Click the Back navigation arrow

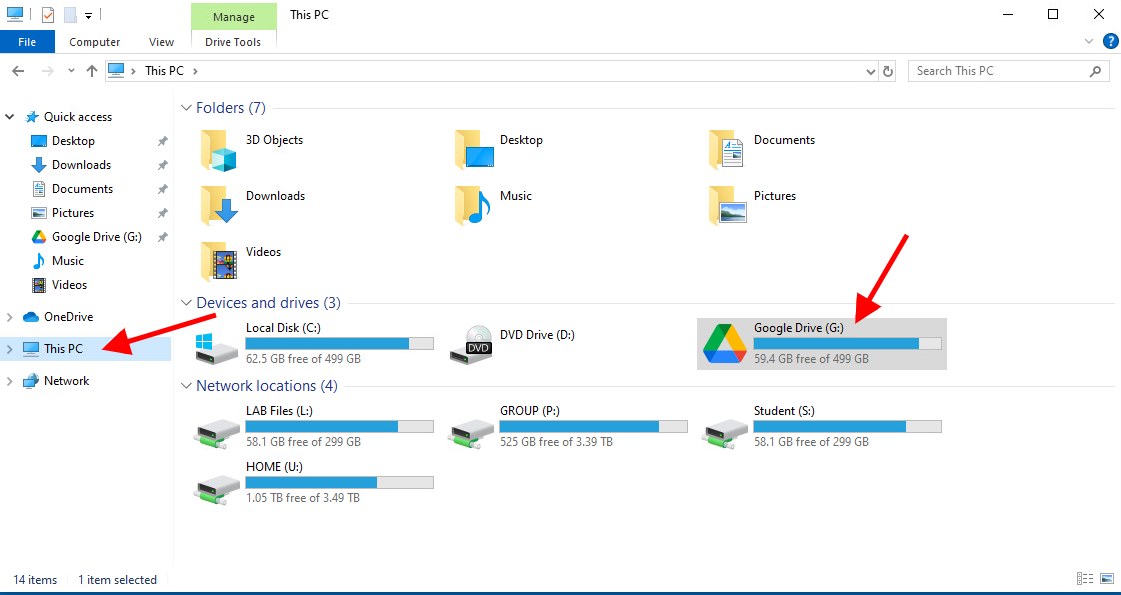coord(17,70)
